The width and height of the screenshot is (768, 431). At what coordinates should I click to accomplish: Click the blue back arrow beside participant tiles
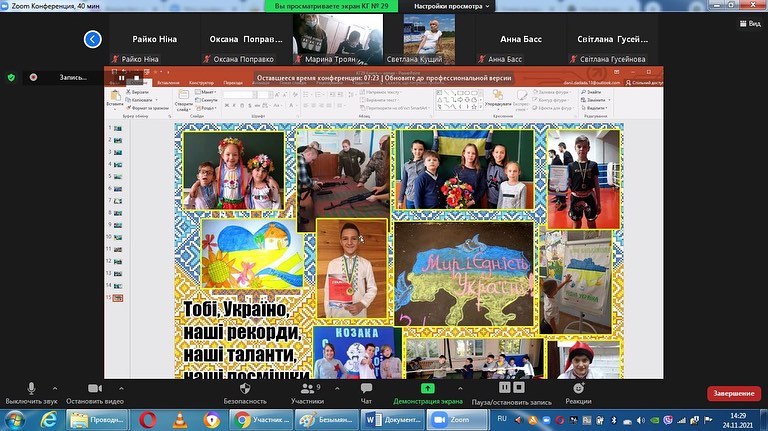[93, 39]
